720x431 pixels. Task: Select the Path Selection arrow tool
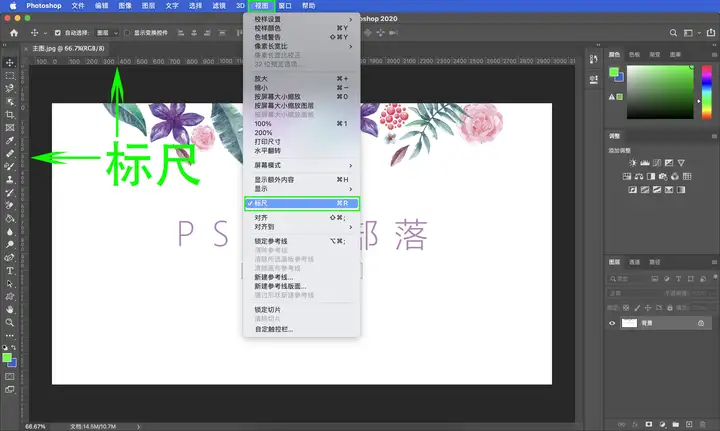[10, 284]
